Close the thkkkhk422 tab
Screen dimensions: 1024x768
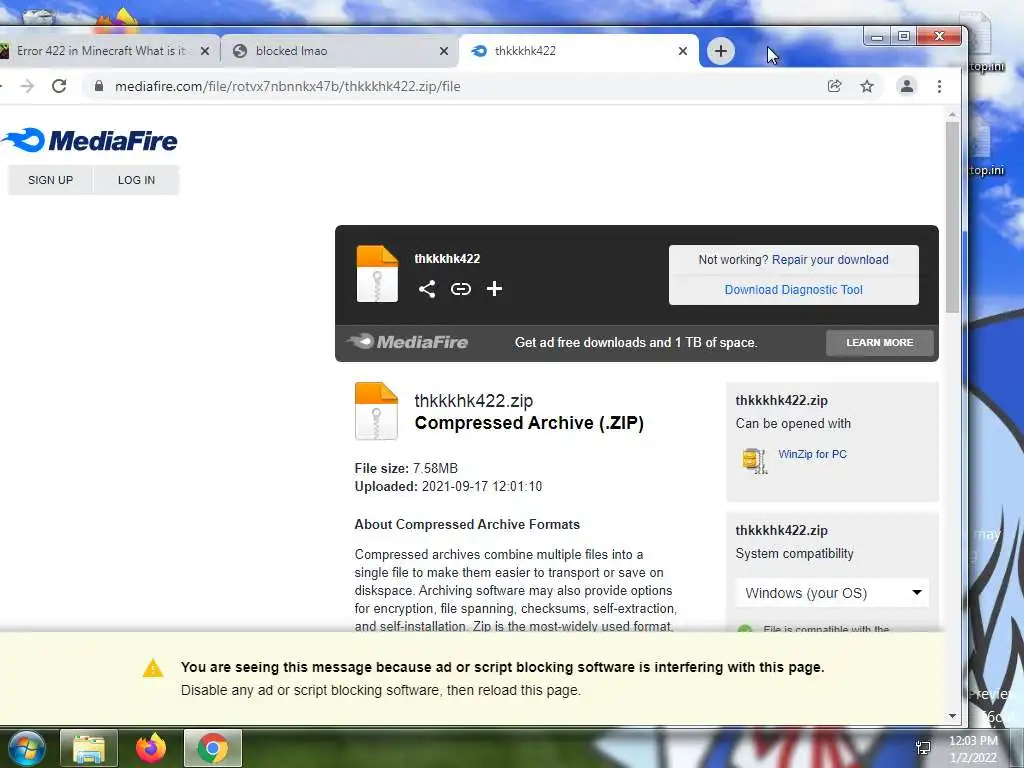coord(682,51)
